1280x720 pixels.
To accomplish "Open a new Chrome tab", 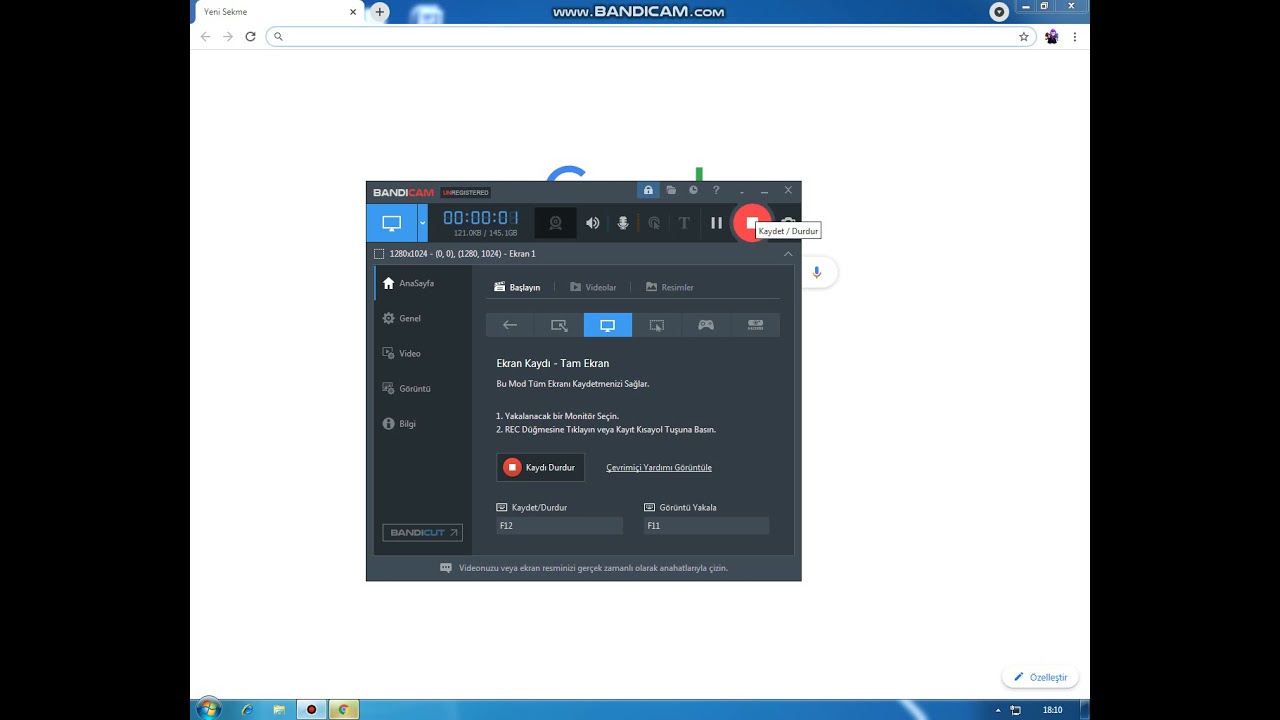I will click(x=380, y=12).
